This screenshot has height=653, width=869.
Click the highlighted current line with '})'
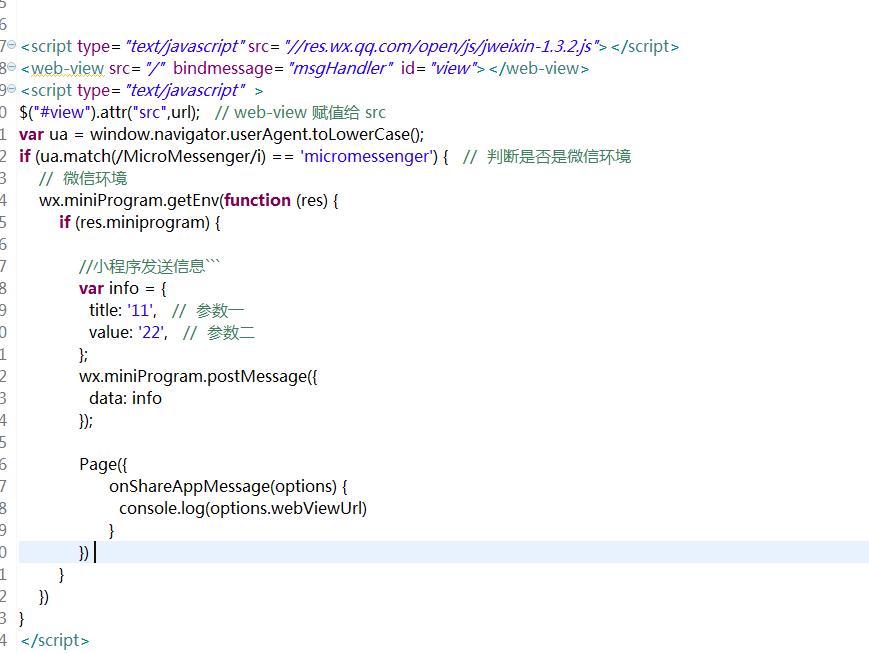point(443,552)
